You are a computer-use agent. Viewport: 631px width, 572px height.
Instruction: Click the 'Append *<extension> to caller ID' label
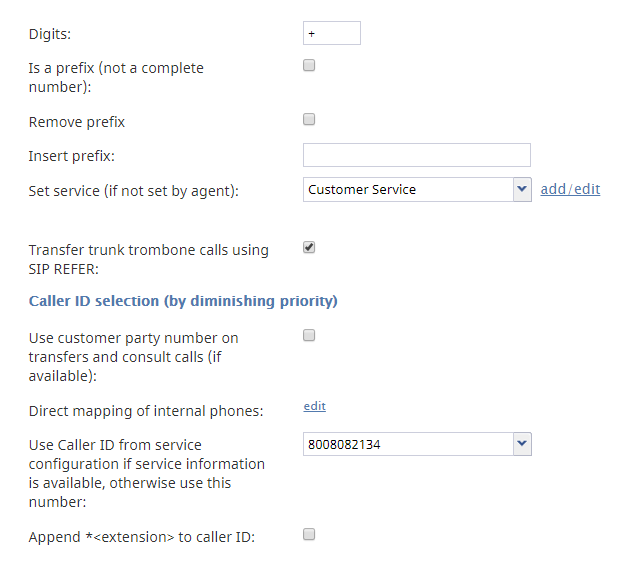pyautogui.click(x=142, y=537)
